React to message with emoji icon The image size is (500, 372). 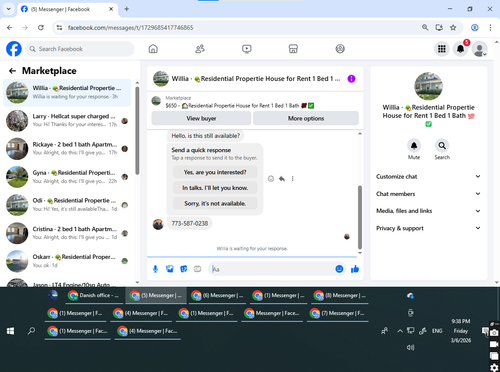[271, 179]
